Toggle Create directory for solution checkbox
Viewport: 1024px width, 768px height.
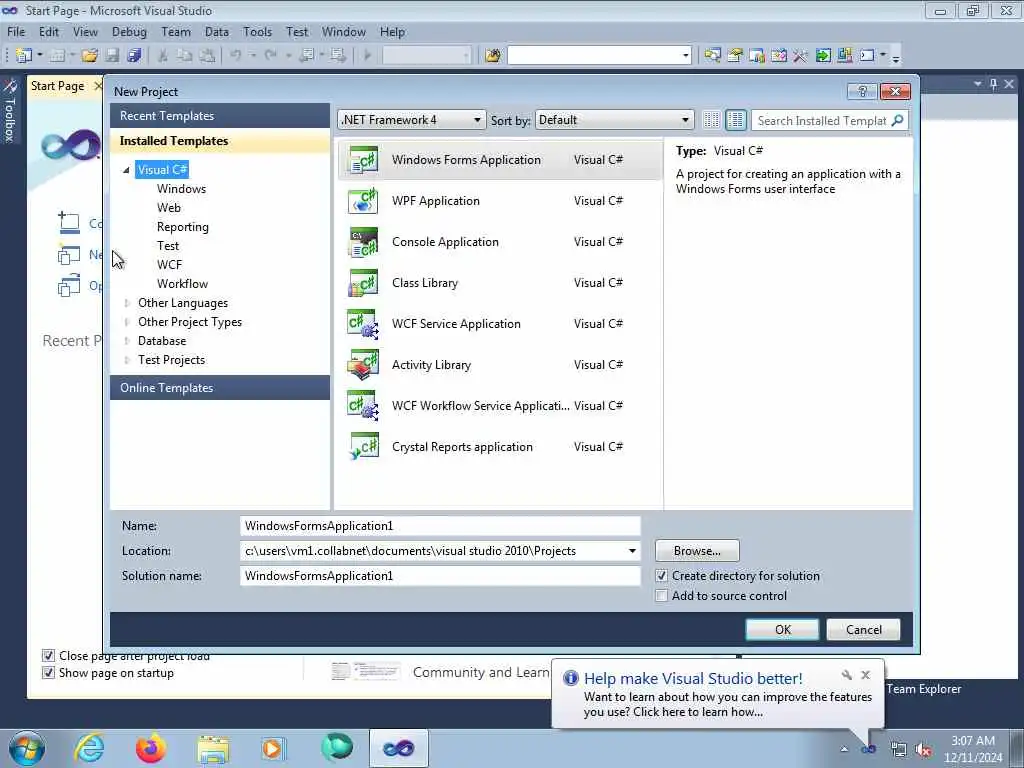click(x=662, y=576)
